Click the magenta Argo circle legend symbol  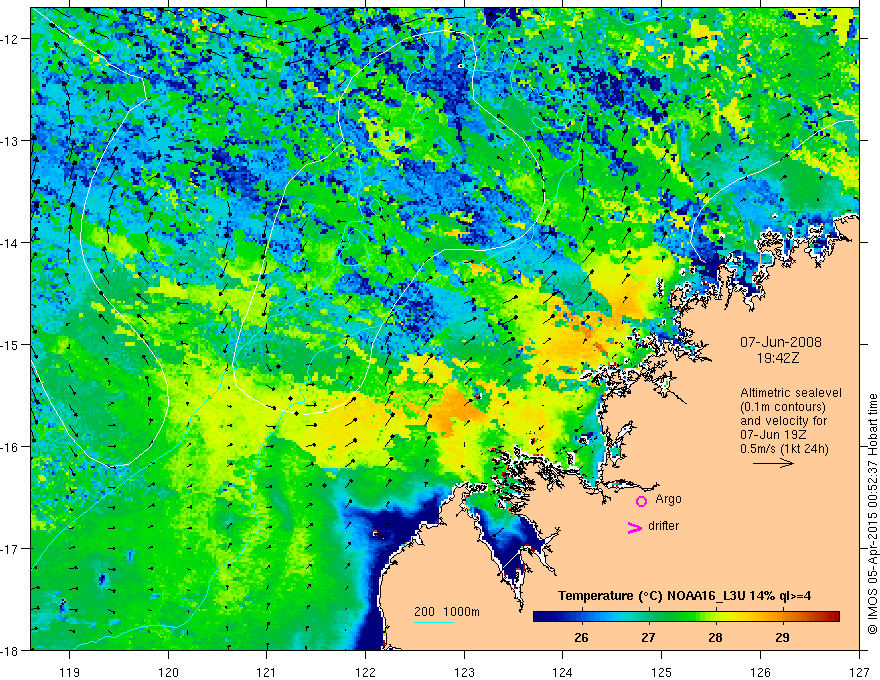coord(641,501)
